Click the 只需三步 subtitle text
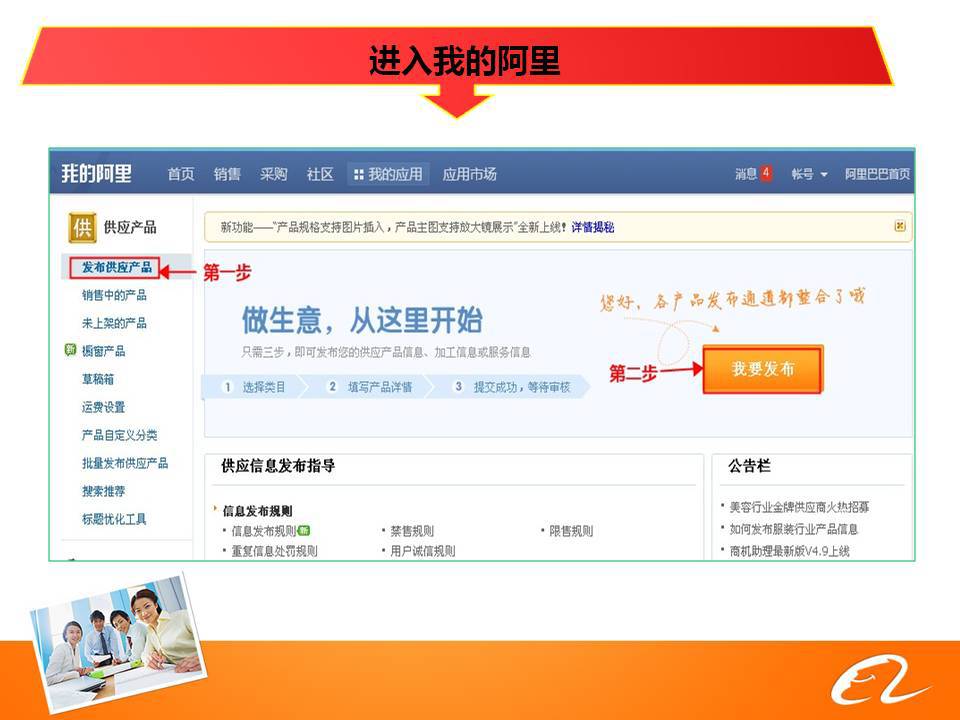 click(386, 352)
